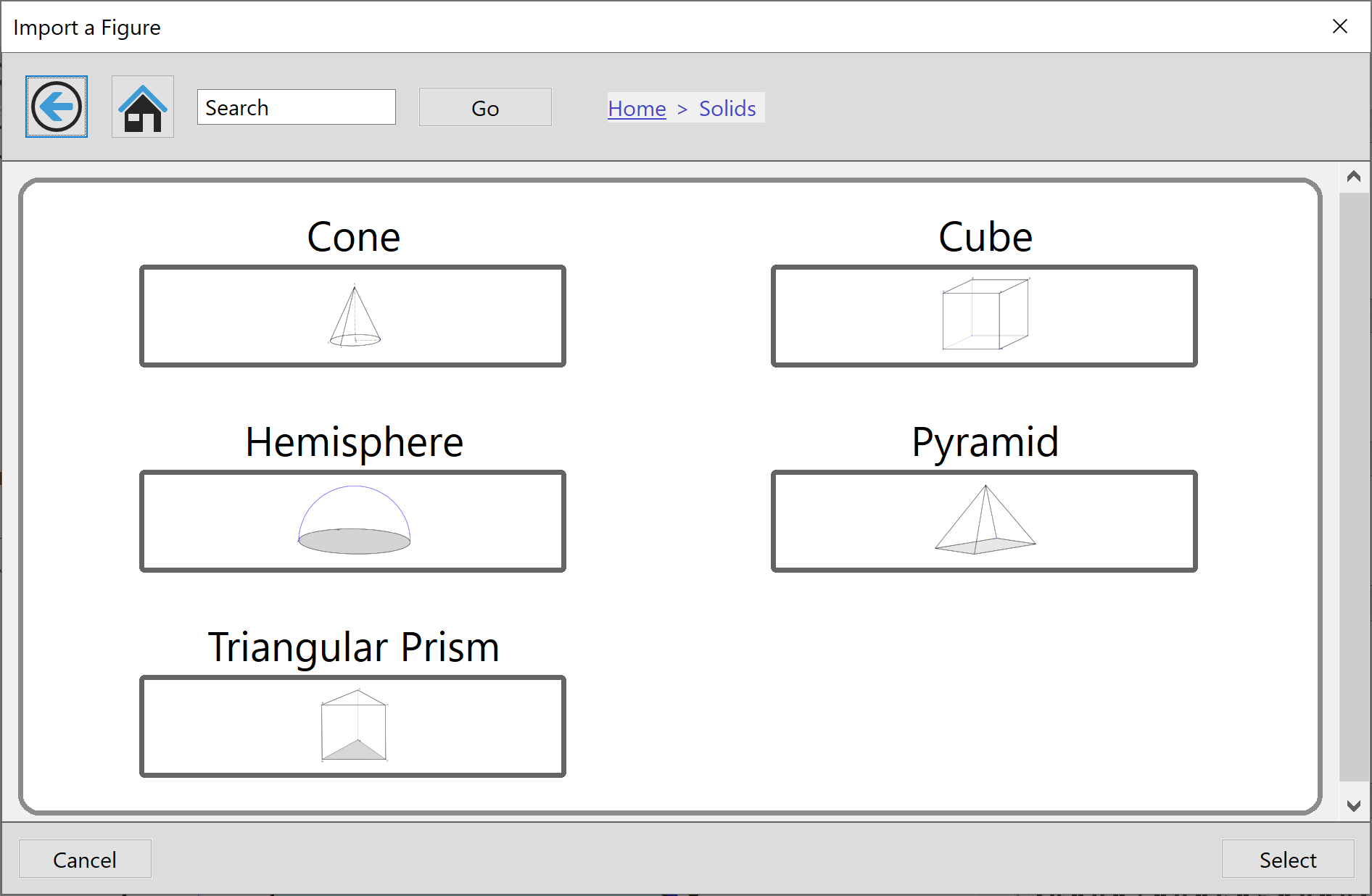Close the Import a Figure dialog
Viewport: 1372px width, 896px height.
1339,27
